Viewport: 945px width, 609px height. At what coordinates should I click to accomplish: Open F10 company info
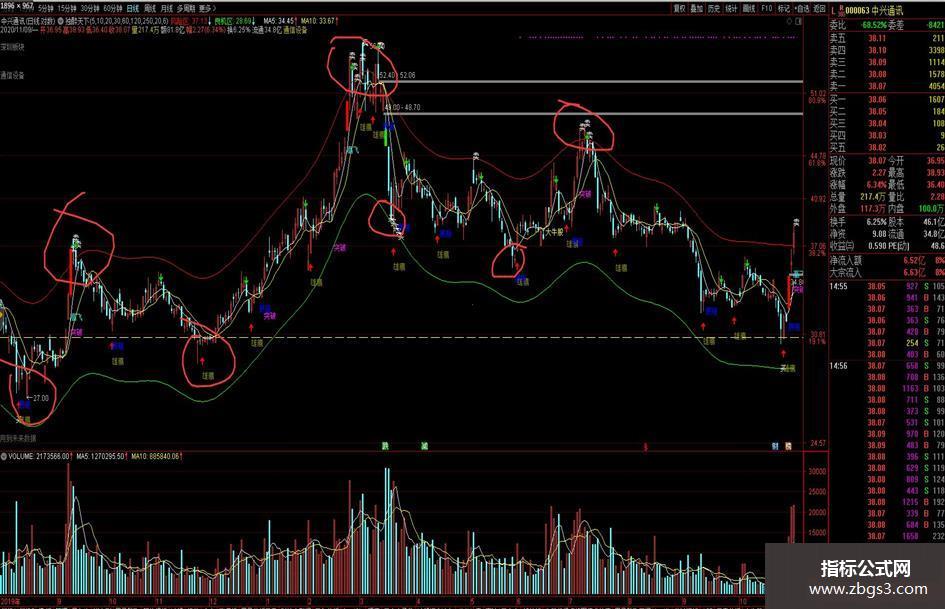pos(767,8)
